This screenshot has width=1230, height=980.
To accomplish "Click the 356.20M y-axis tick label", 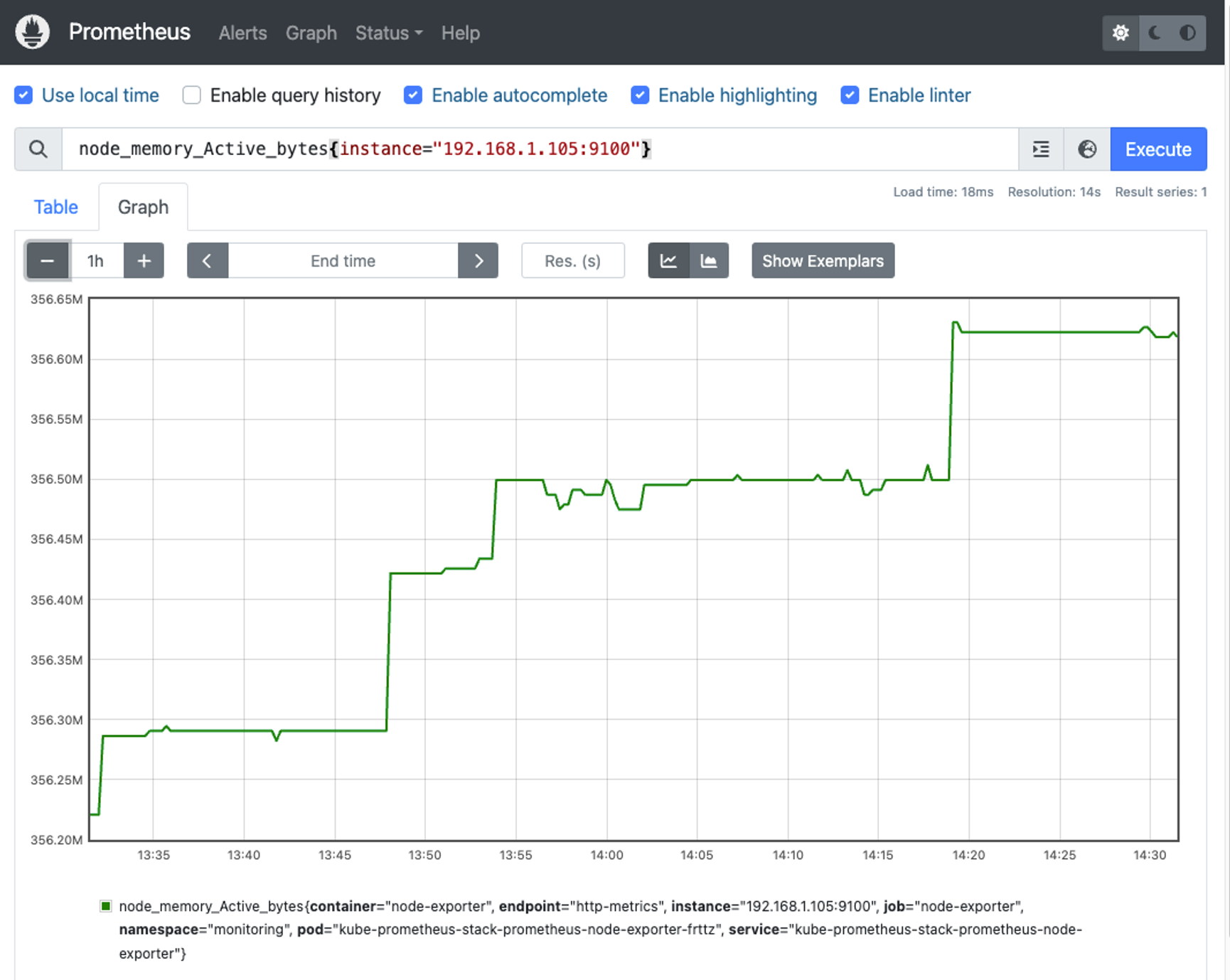I will coord(56,840).
